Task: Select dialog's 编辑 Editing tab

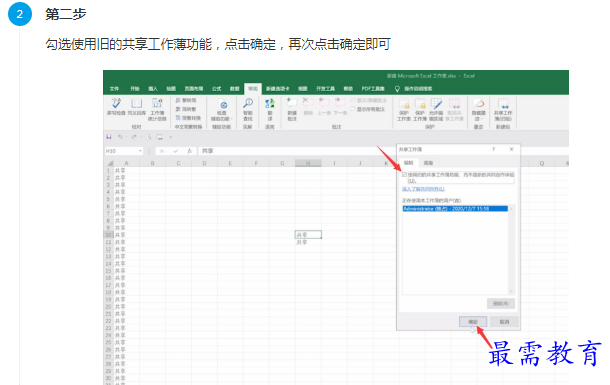Action: click(409, 163)
